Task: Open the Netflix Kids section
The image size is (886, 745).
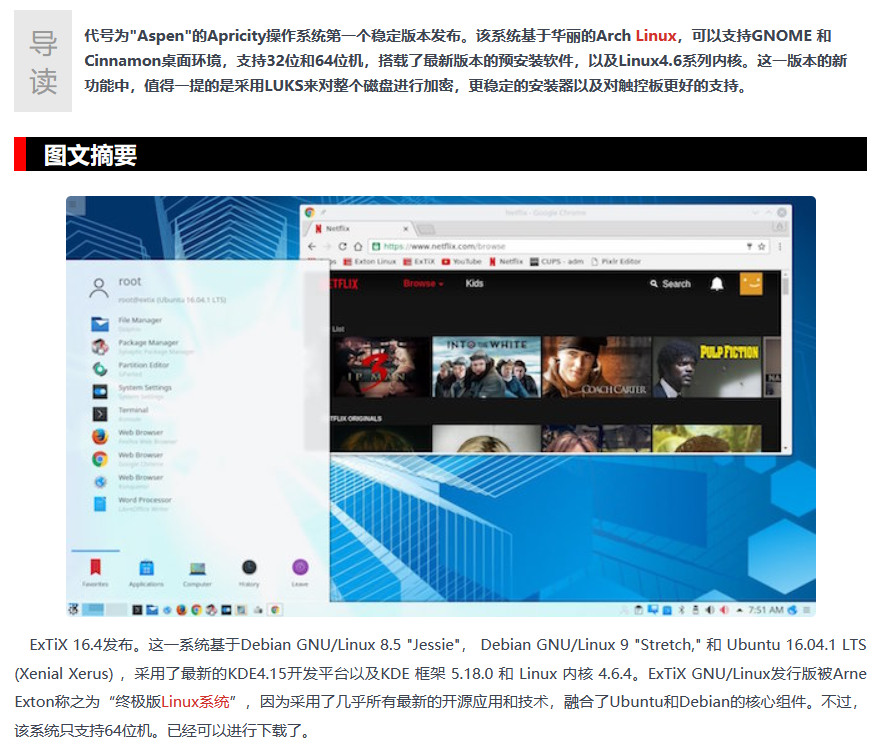Action: tap(474, 284)
